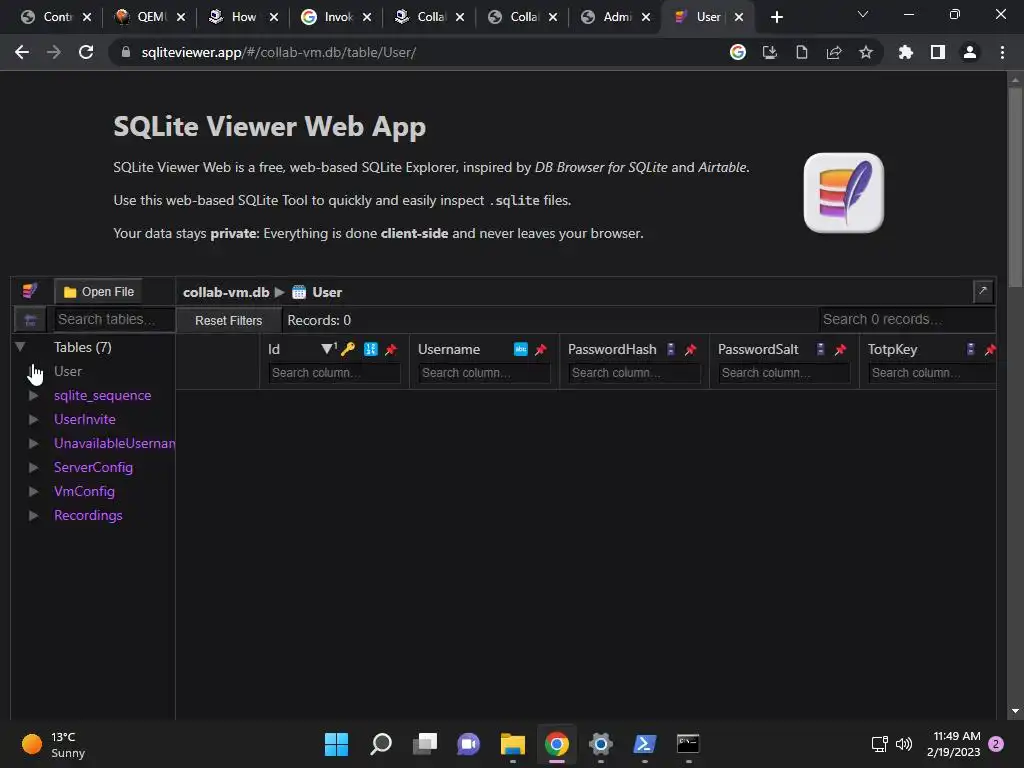
Task: Click the Username column header
Action: click(x=449, y=349)
